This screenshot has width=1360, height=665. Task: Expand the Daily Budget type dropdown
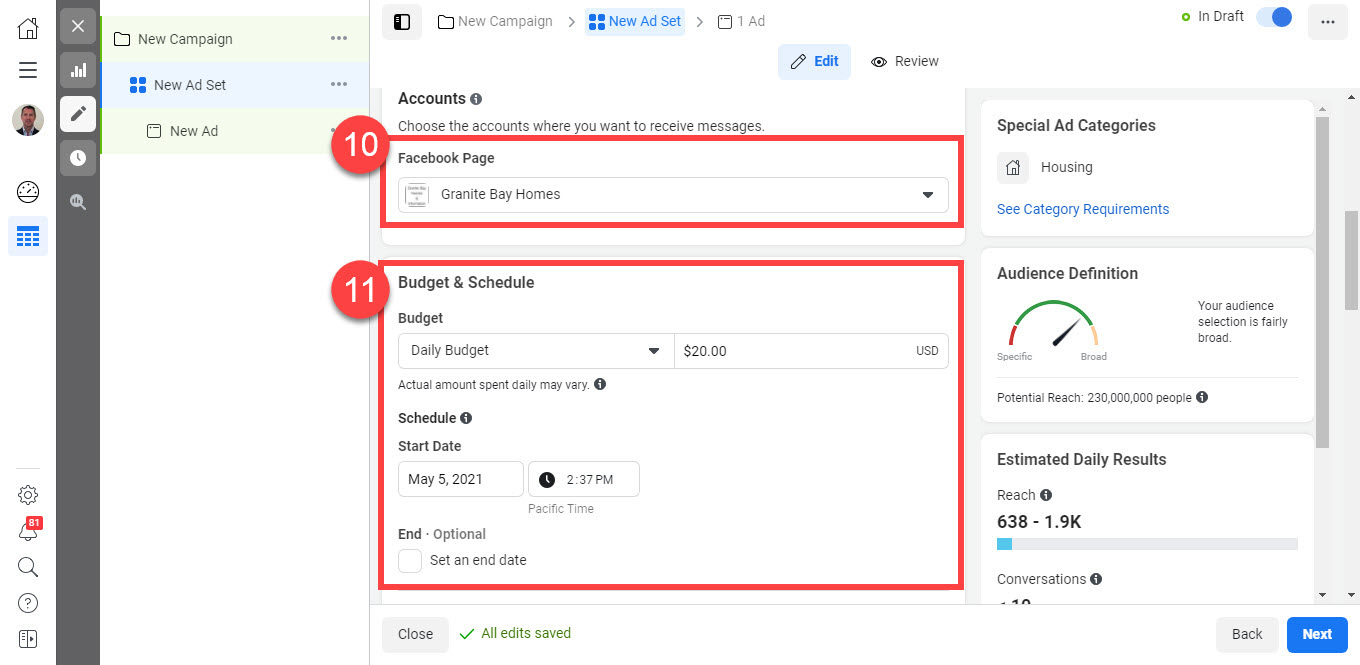tap(536, 351)
